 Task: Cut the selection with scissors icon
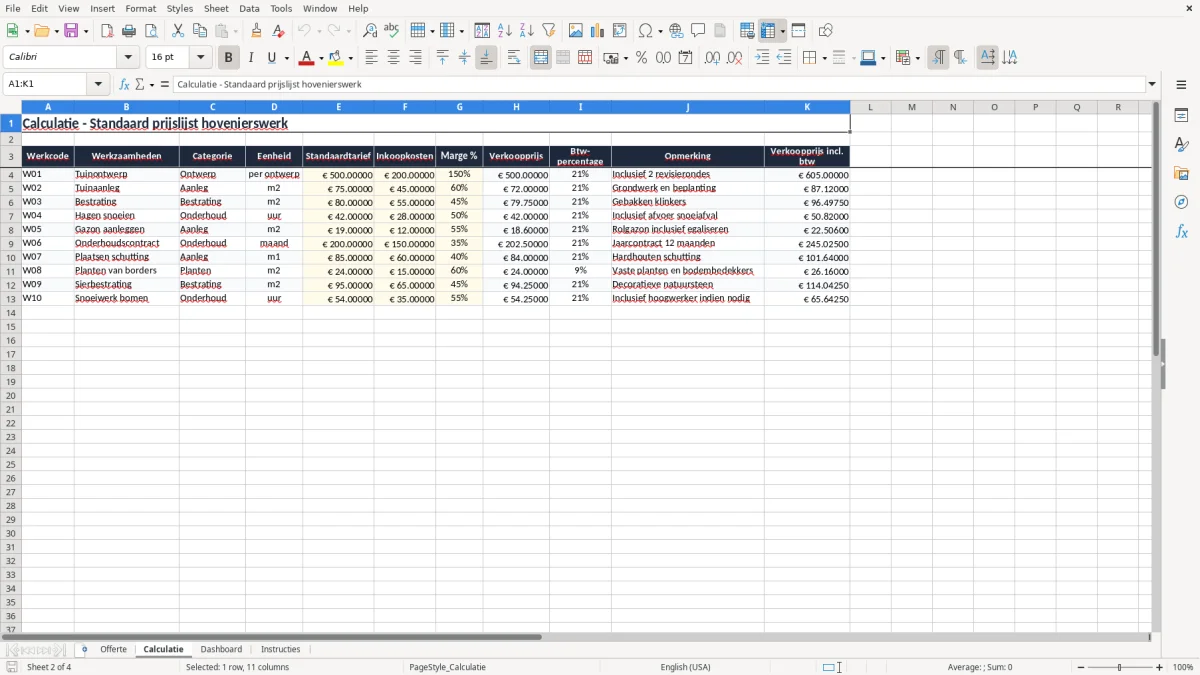click(x=178, y=31)
